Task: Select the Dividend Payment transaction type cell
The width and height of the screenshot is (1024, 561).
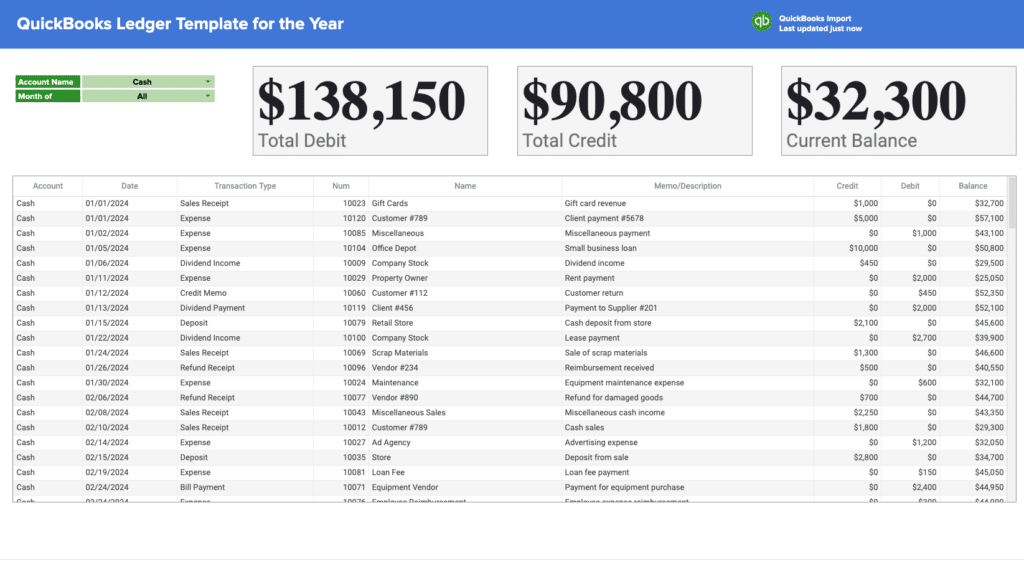Action: tap(245, 308)
